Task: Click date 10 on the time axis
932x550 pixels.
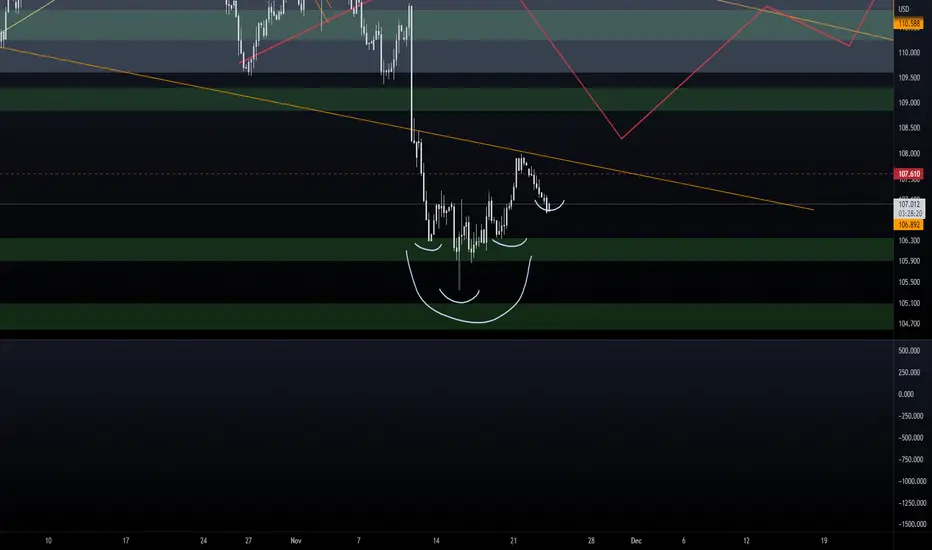Action: pos(48,540)
